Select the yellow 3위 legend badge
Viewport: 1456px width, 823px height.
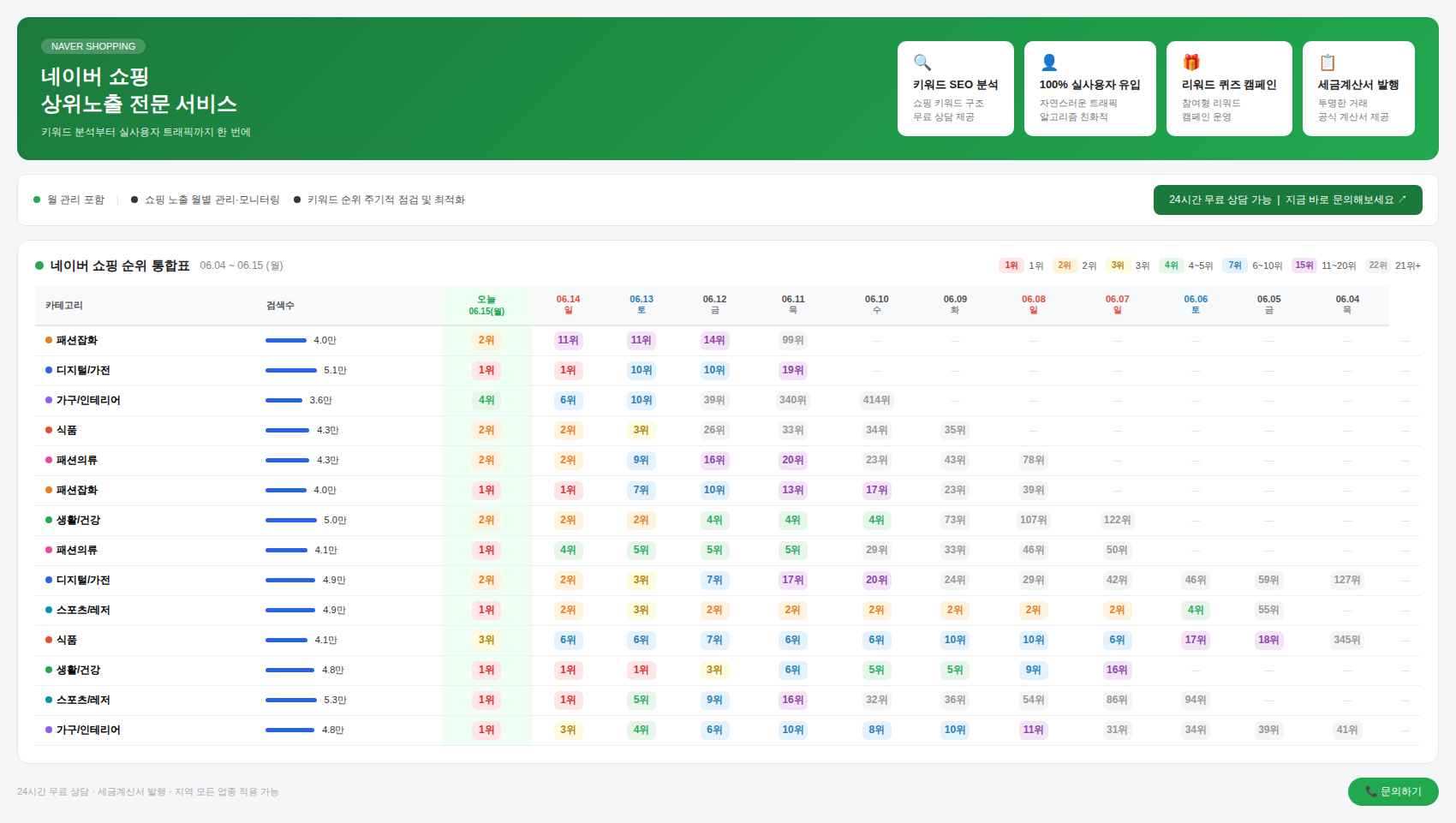click(x=1118, y=265)
